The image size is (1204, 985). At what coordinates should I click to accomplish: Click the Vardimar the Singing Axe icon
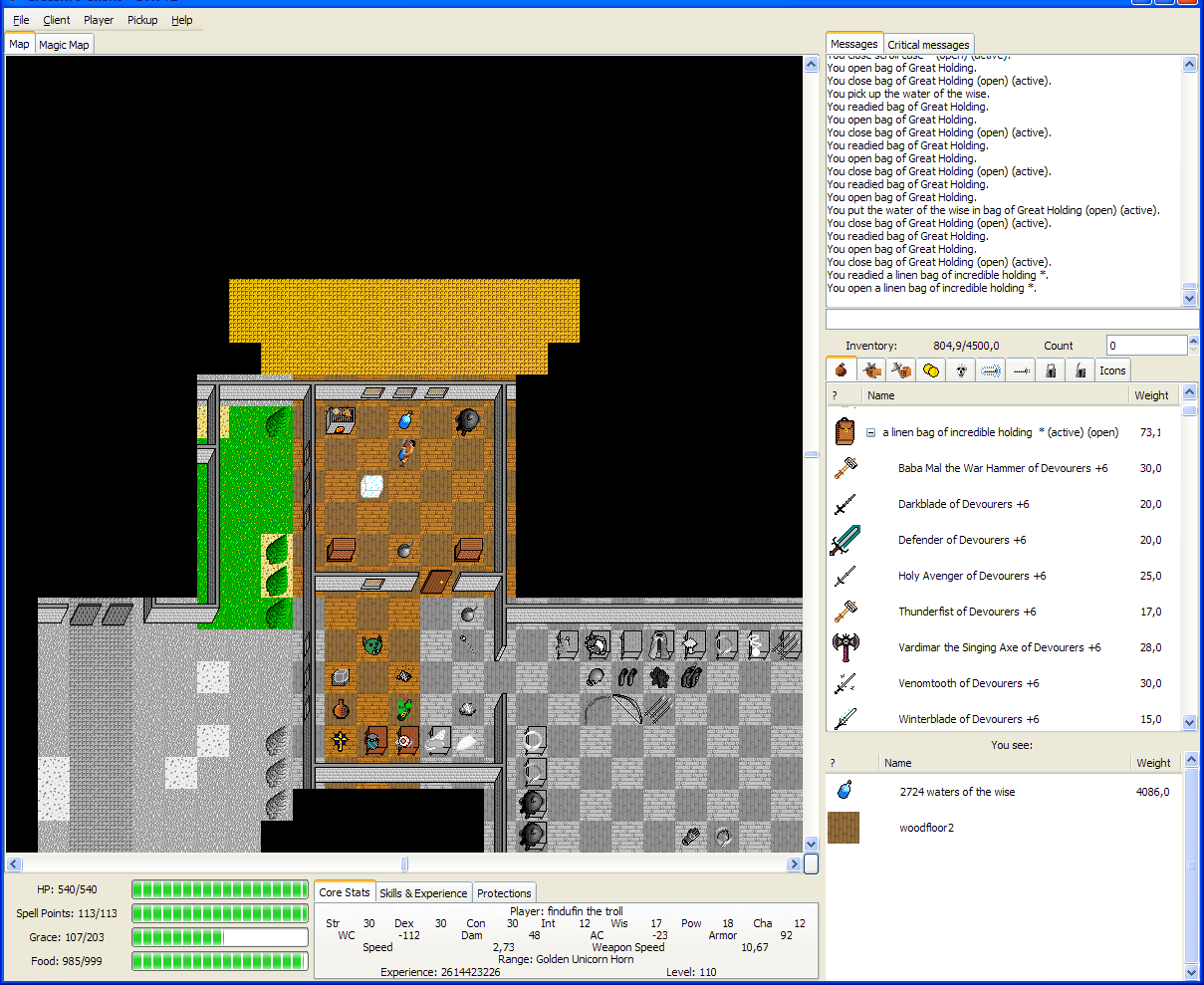(x=845, y=647)
